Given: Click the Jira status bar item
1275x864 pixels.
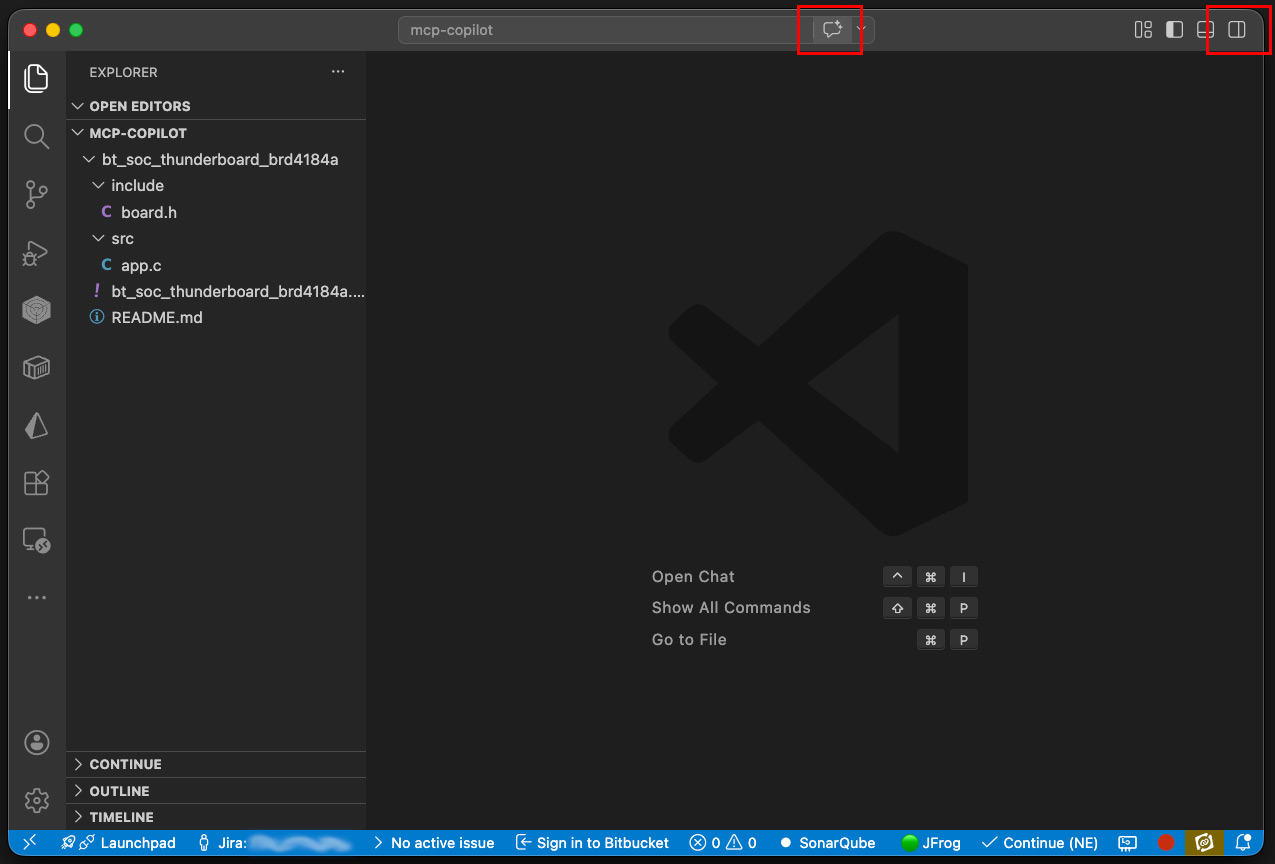Looking at the screenshot, I should pos(276,843).
